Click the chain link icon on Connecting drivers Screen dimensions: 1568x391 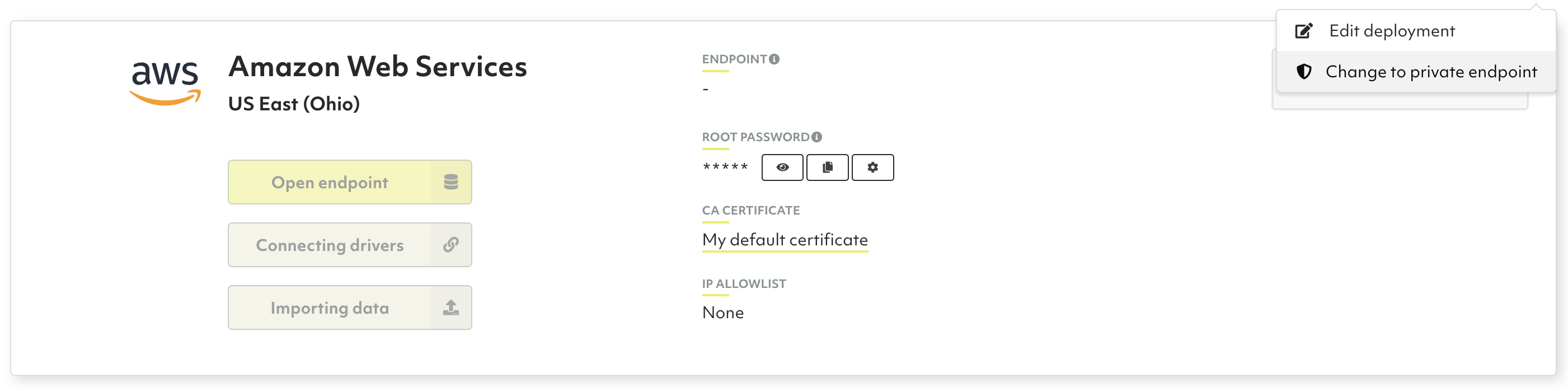coord(450,245)
